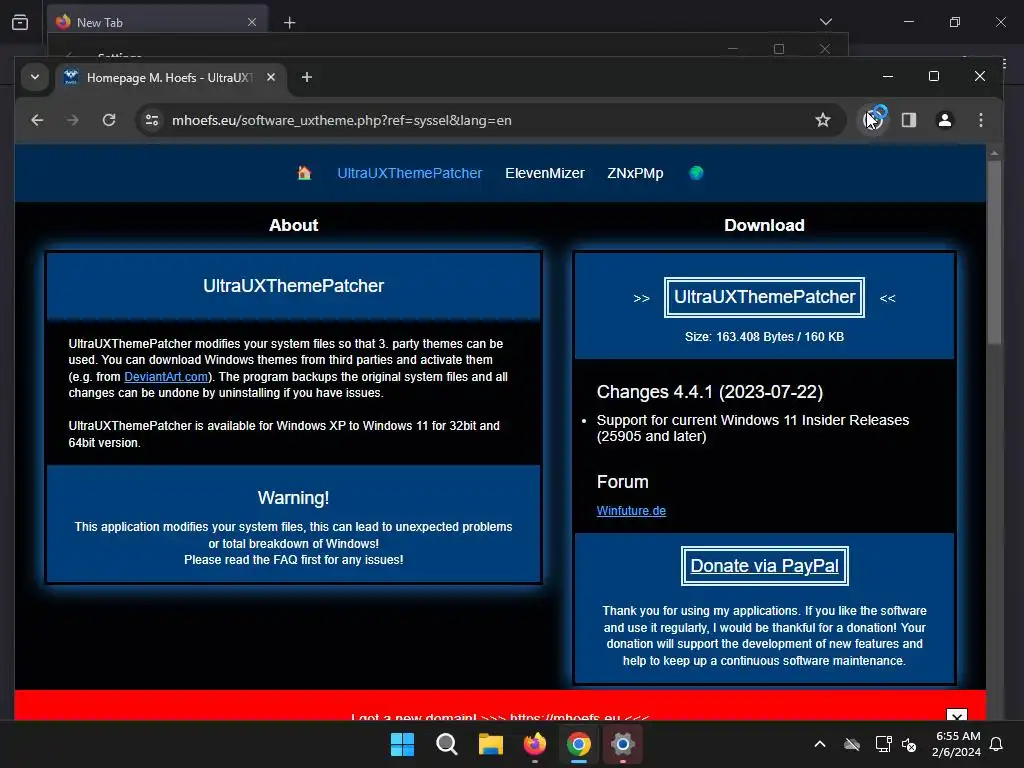Open the ZNxPMp nav menu item

[635, 173]
